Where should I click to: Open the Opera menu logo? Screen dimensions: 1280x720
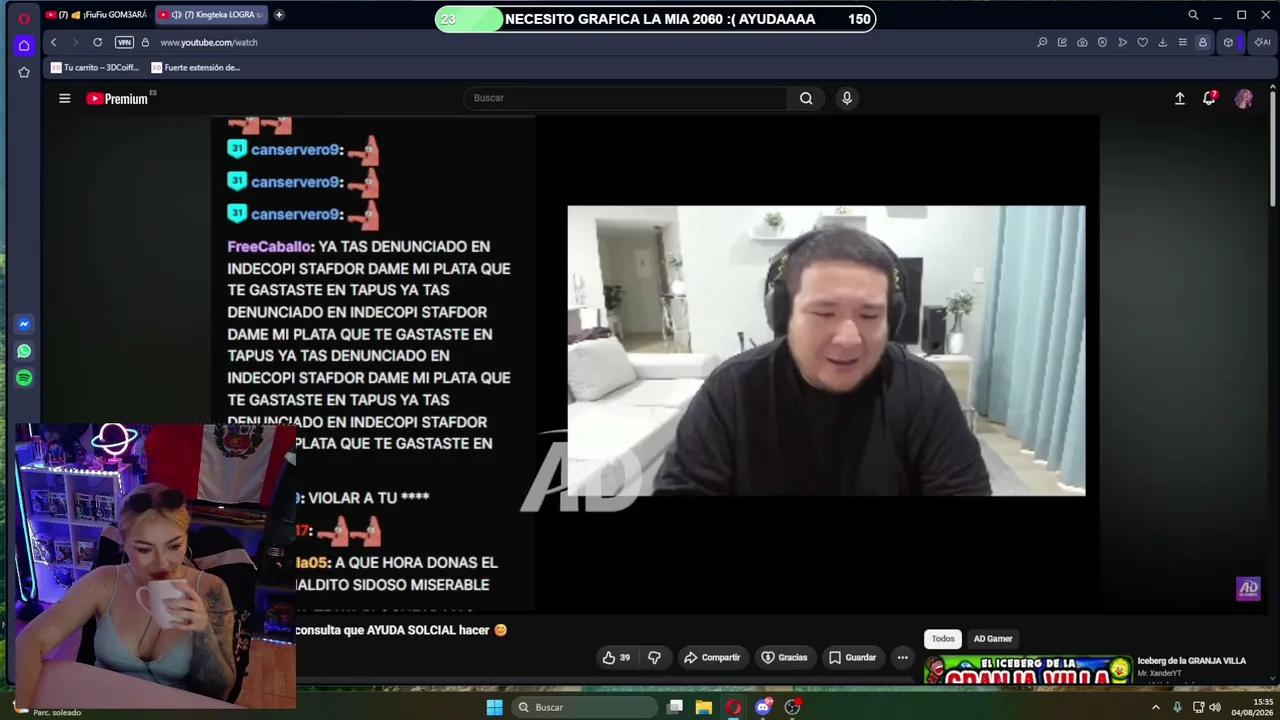(24, 17)
